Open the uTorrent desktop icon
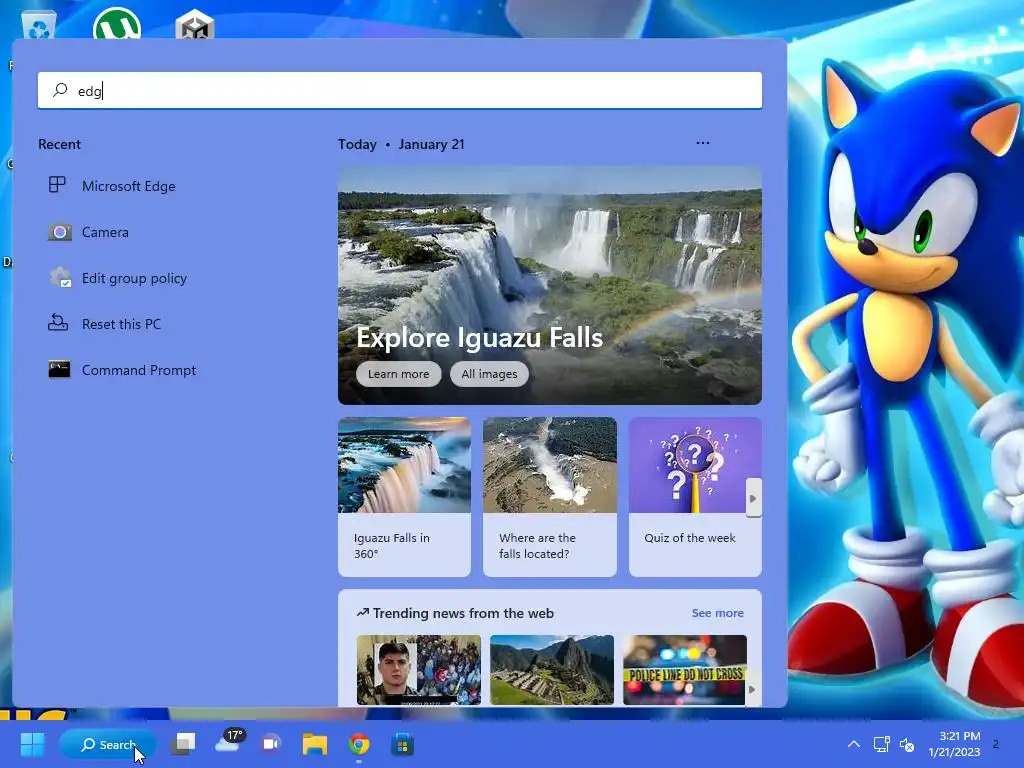The image size is (1024, 768). pos(117,23)
